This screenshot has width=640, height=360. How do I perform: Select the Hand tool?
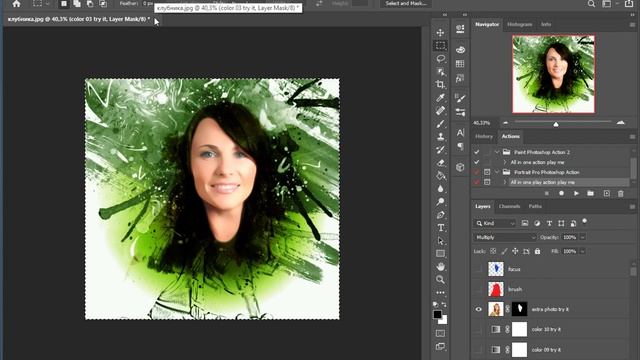pyautogui.click(x=440, y=267)
